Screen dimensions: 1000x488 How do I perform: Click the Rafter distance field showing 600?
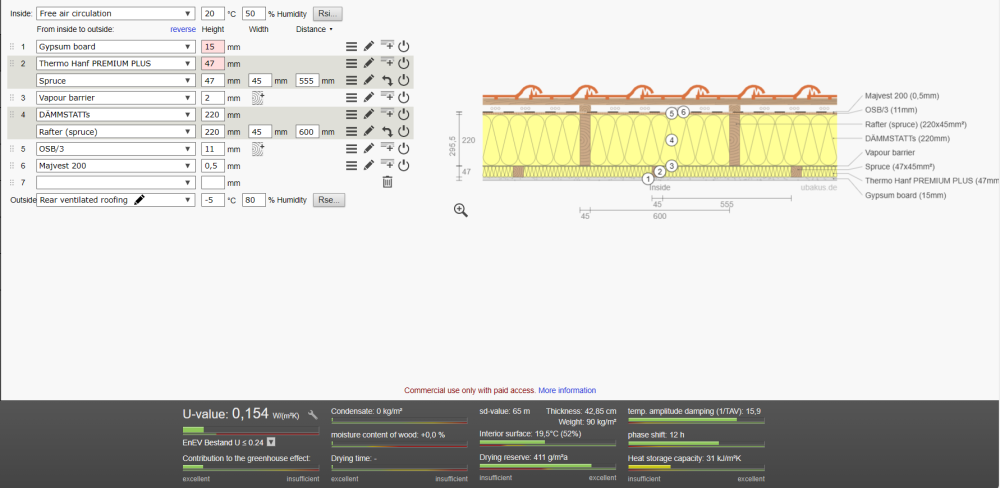307,132
